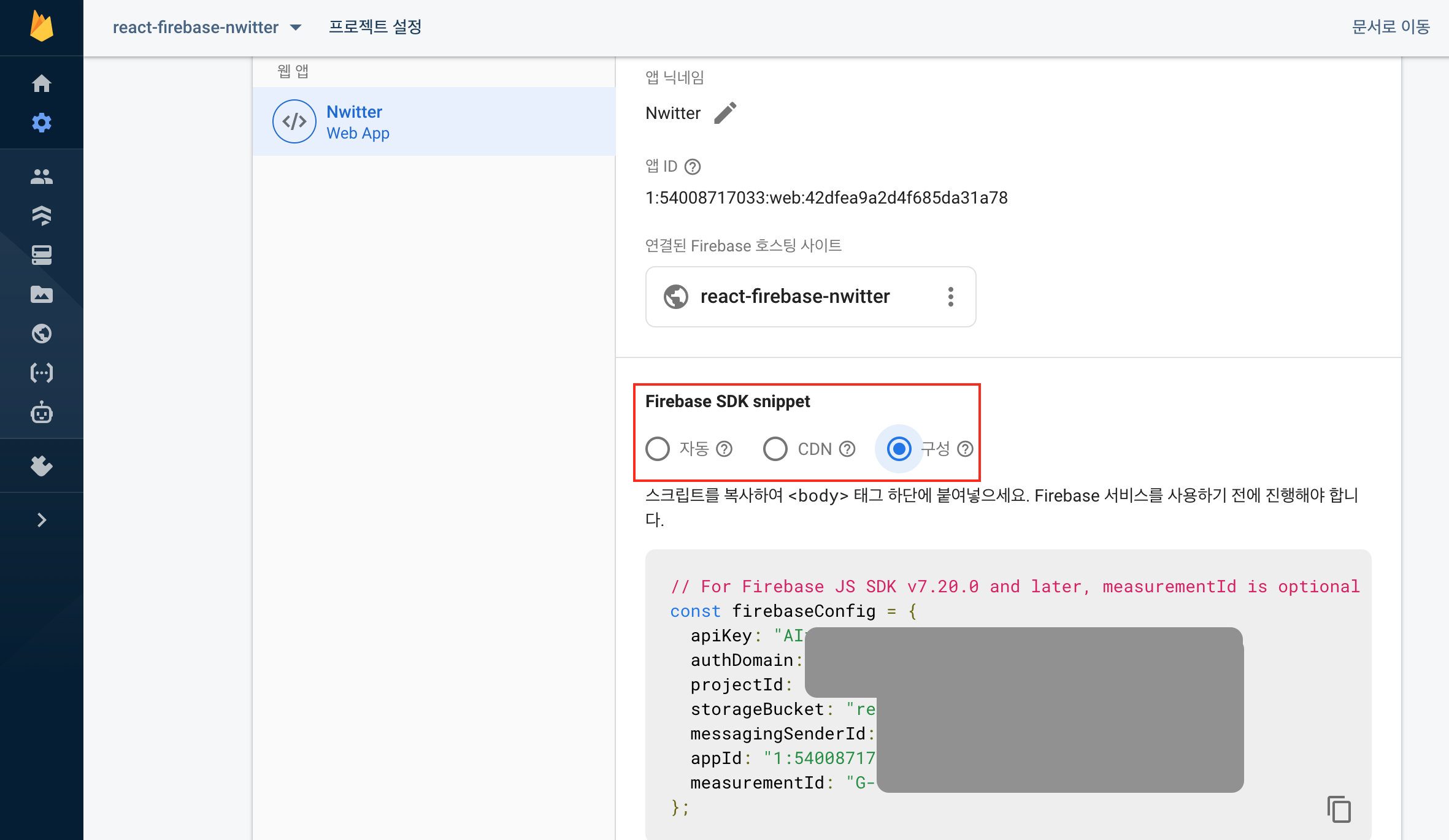Expand the sidebar navigation chevron
1449x840 pixels.
pos(42,520)
